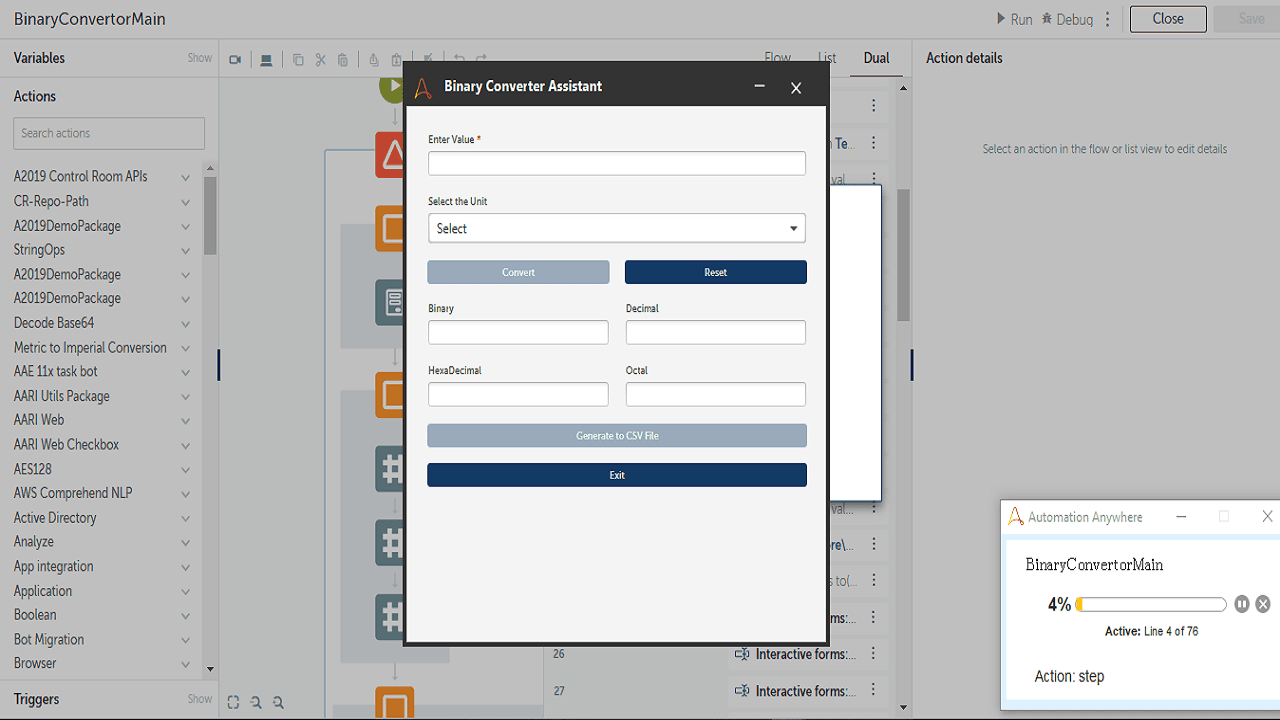Open the kebab menu beside Debug
1280x720 pixels.
[1108, 19]
